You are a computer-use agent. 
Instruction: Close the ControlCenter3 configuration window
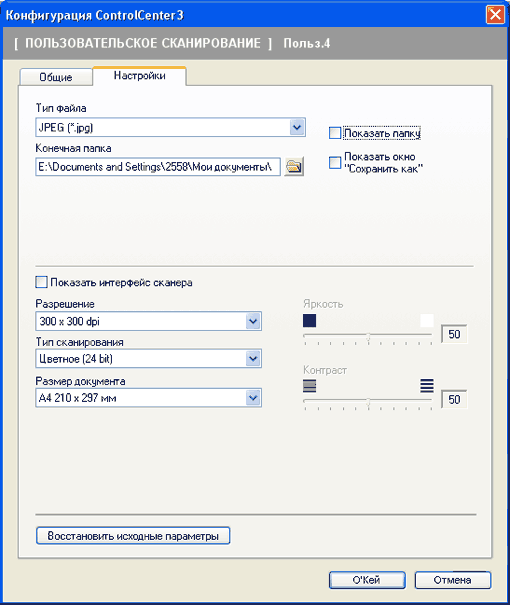tap(495, 15)
